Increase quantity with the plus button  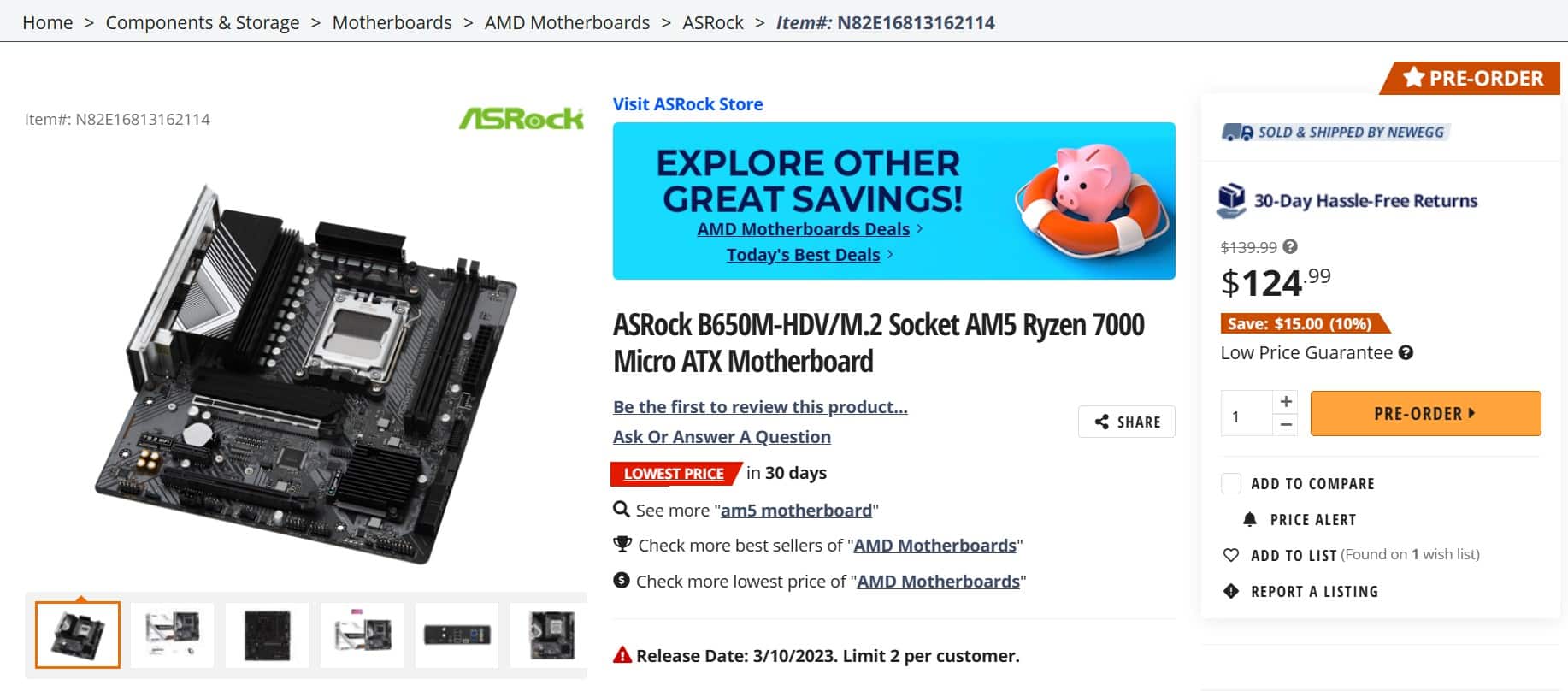pyautogui.click(x=1286, y=401)
